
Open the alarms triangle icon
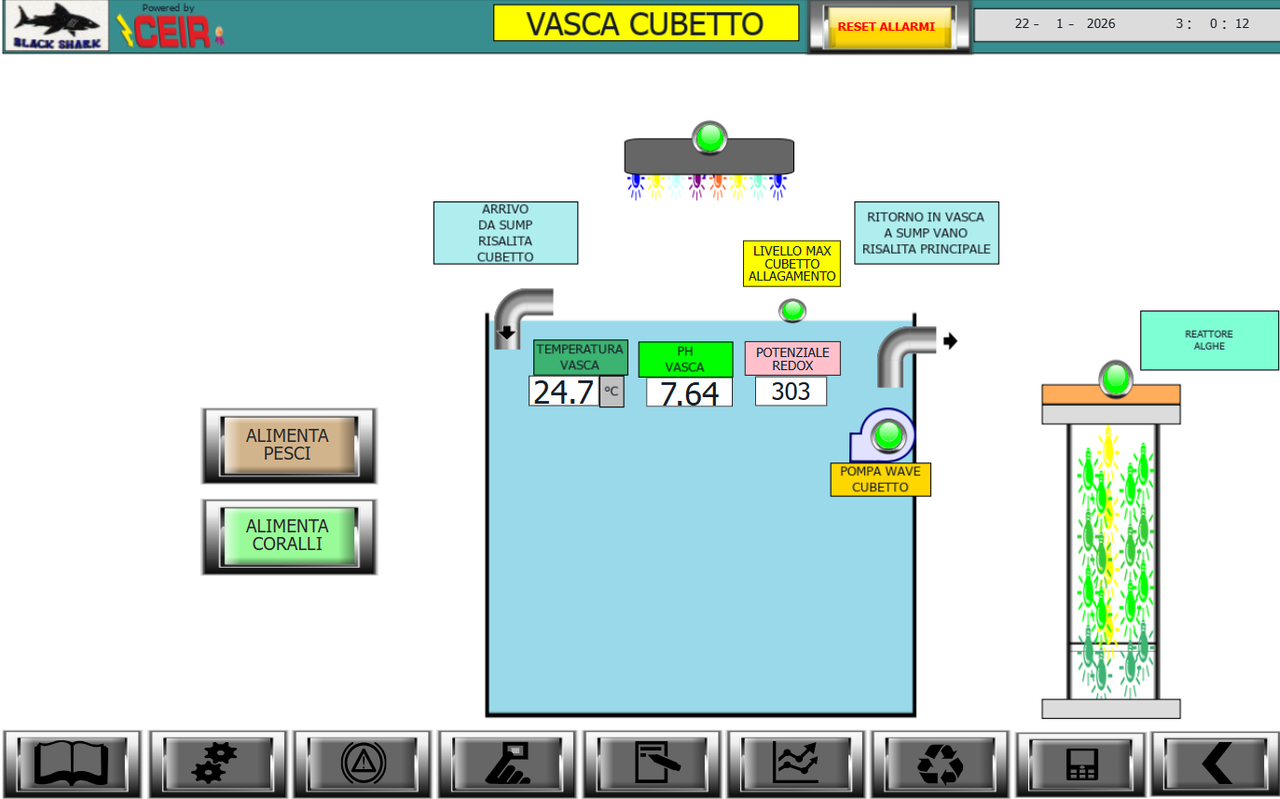click(361, 762)
